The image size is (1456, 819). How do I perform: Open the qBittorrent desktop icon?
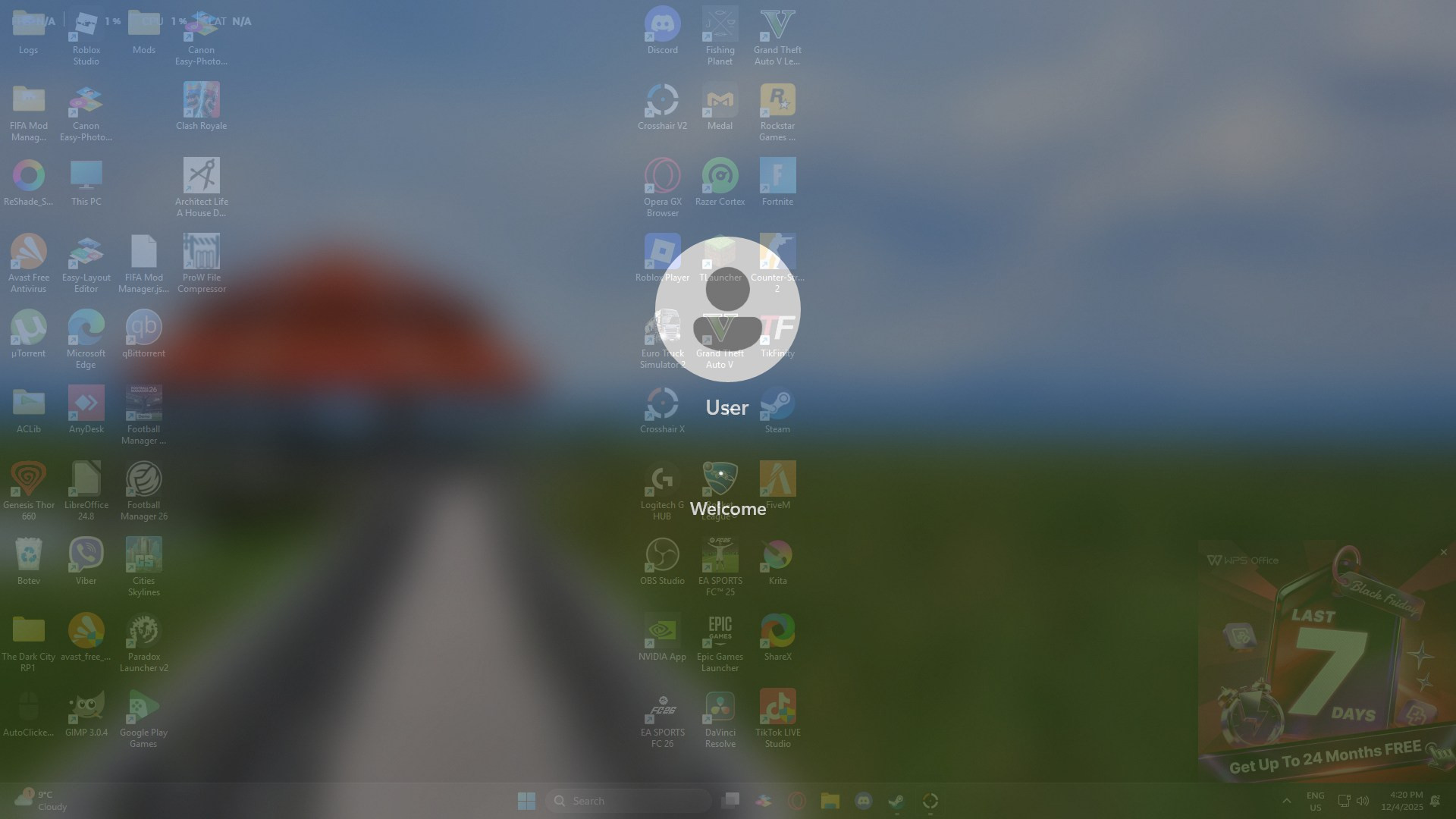143,328
